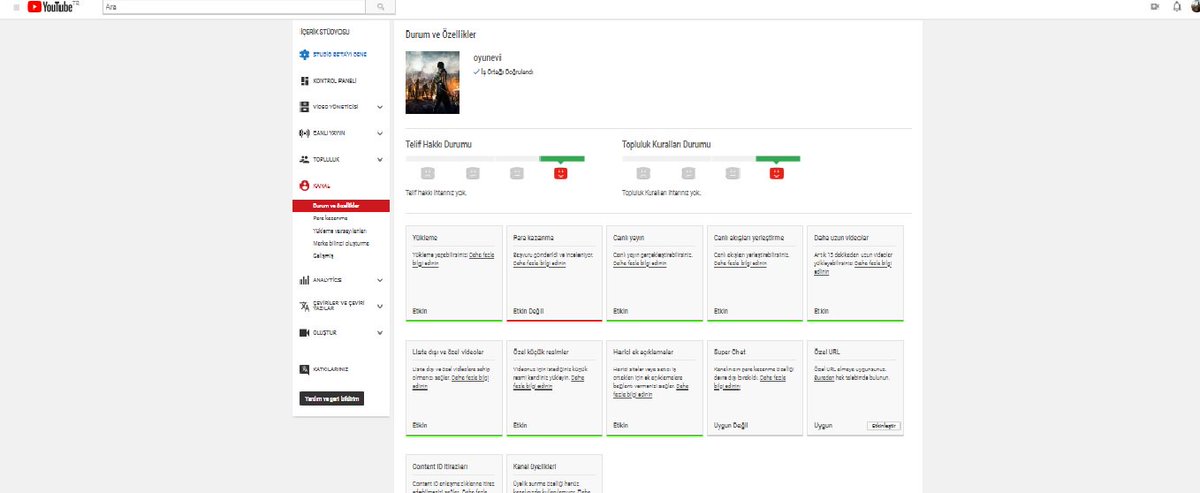The height and width of the screenshot is (493, 1200).
Task: Click the Analytics bar chart icon
Action: (x=305, y=280)
